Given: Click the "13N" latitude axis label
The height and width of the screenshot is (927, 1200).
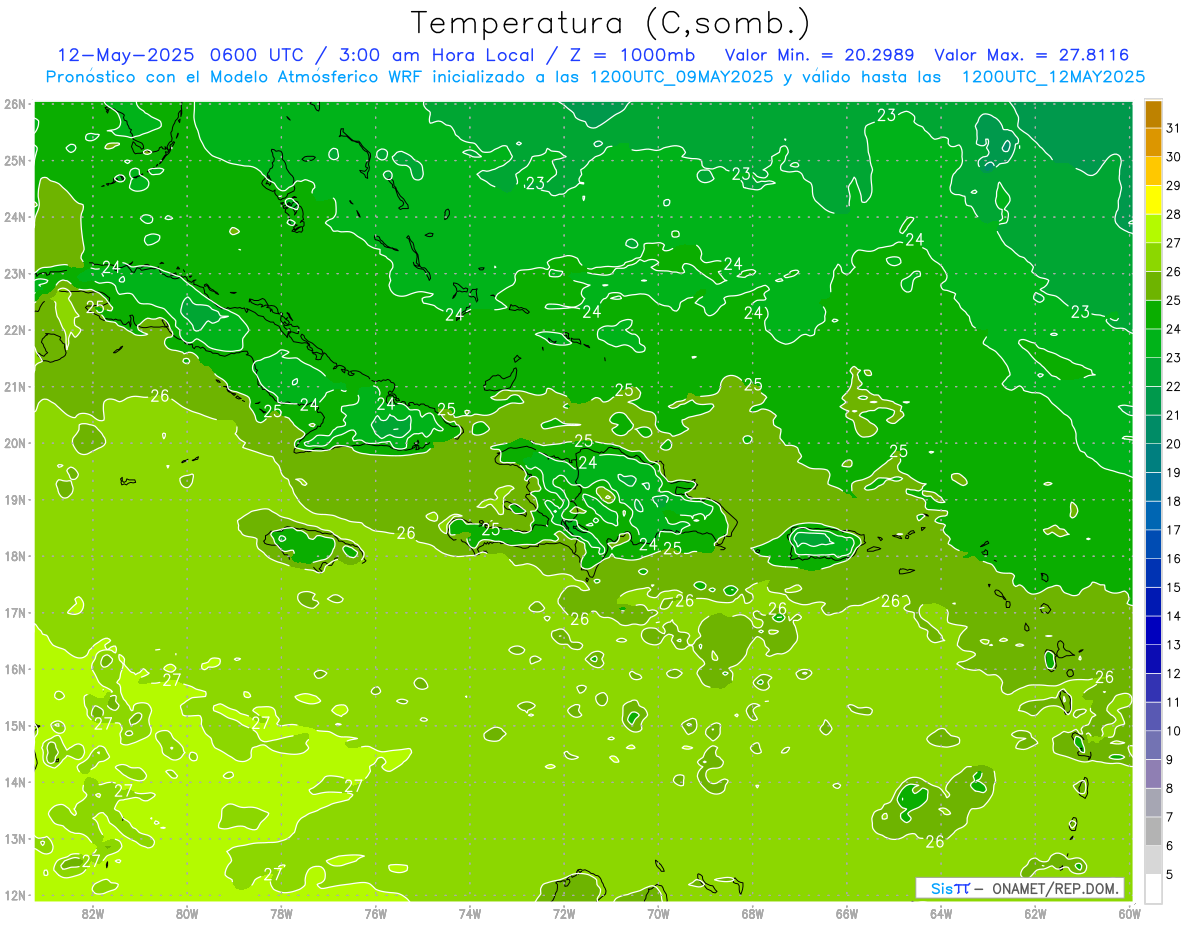Looking at the screenshot, I should (14, 838).
